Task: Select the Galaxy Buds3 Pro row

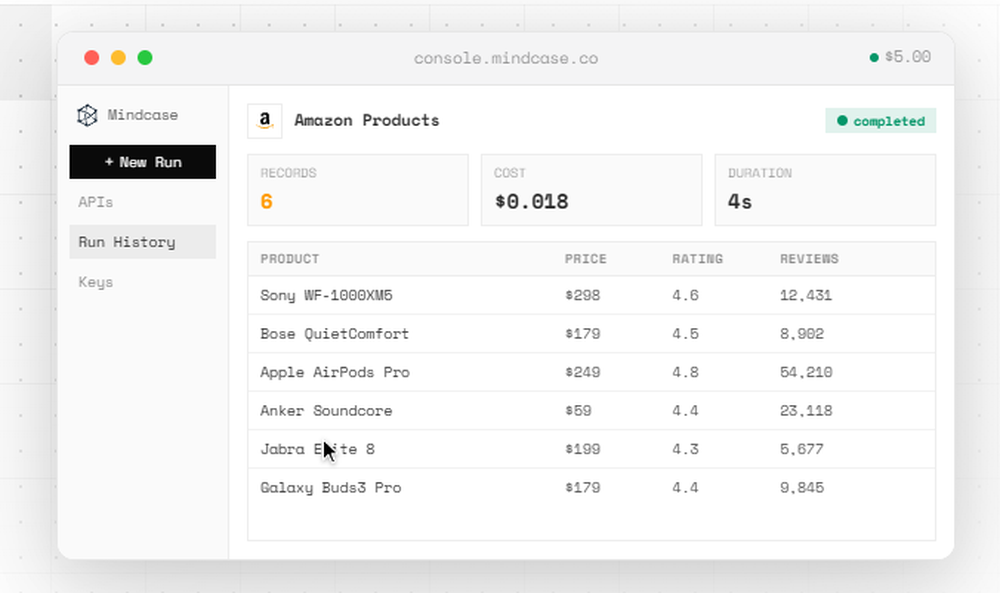Action: tap(592, 488)
